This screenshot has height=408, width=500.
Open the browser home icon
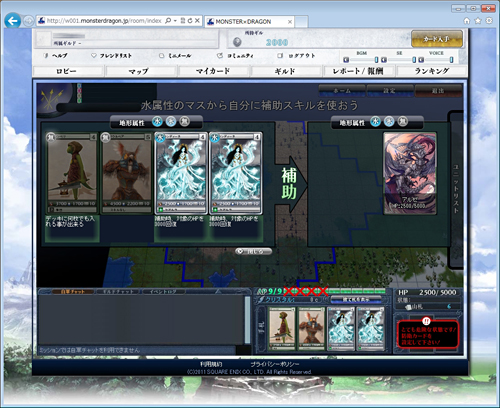pos(467,21)
